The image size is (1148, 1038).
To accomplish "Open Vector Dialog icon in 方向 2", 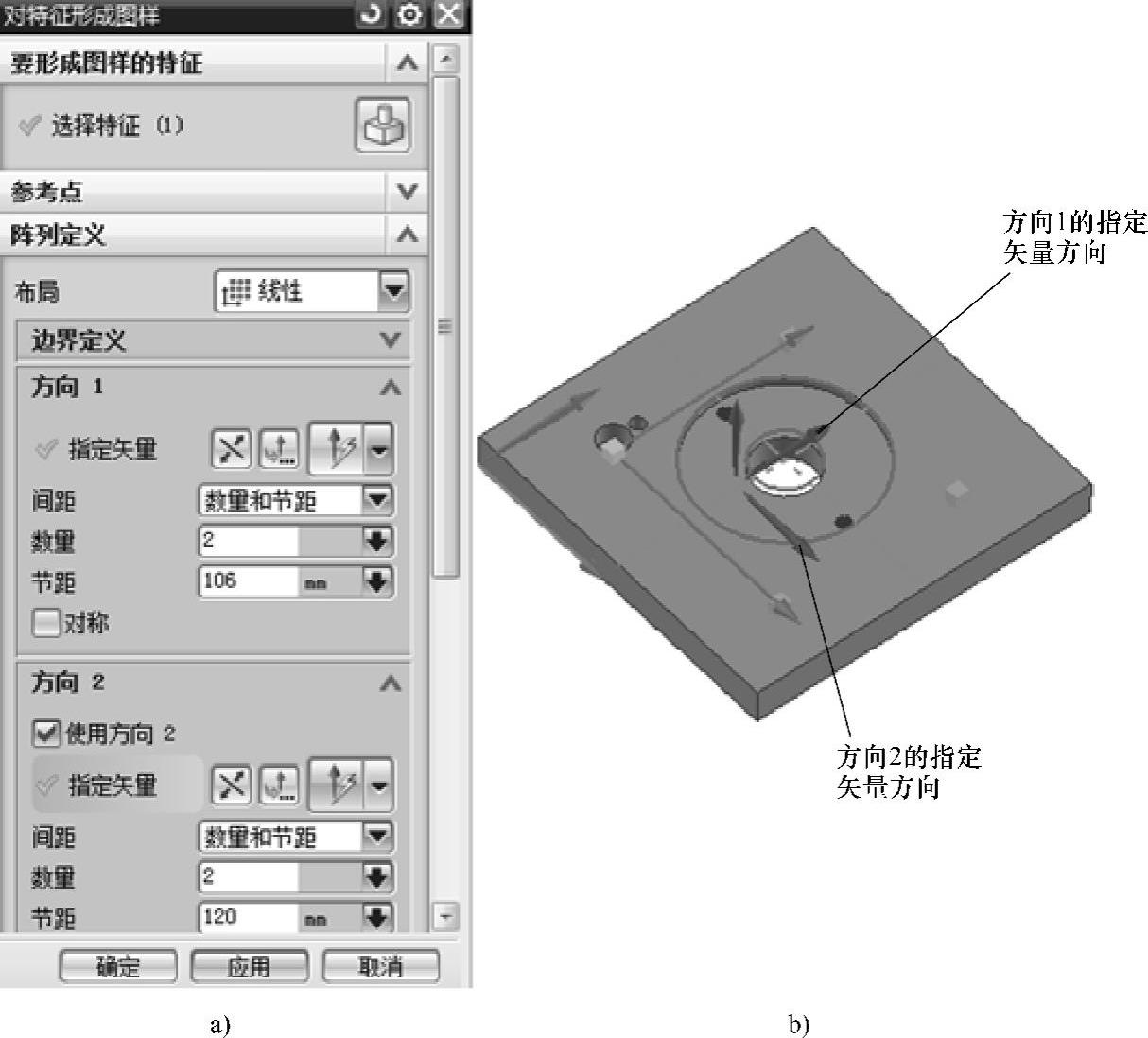I will (280, 785).
